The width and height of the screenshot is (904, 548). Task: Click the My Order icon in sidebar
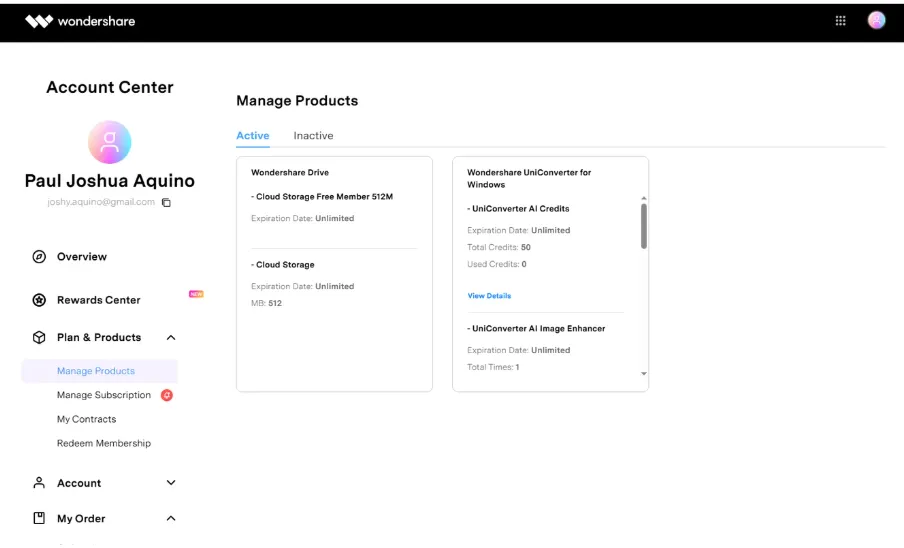coord(39,518)
